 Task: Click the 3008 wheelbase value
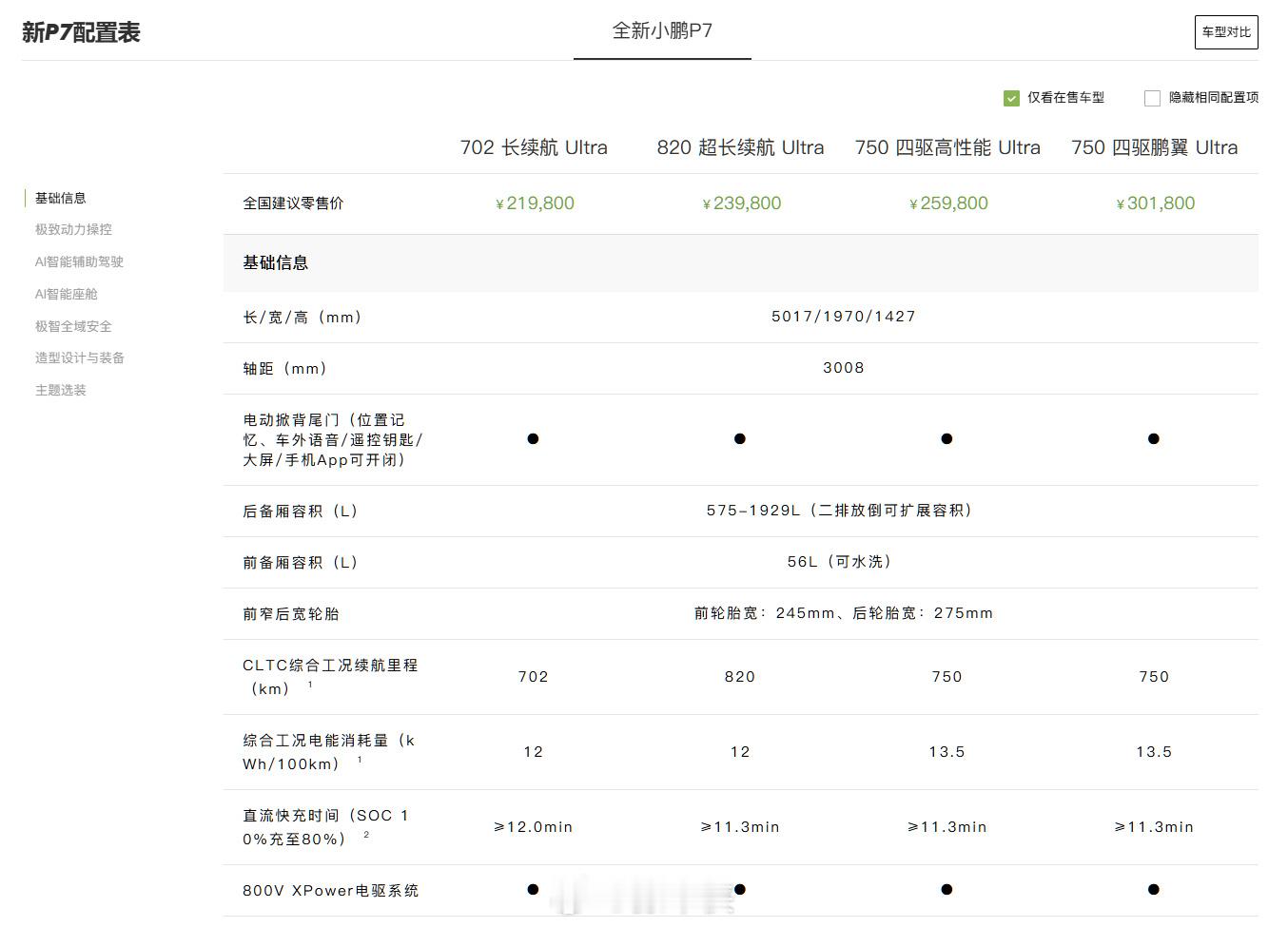844,368
